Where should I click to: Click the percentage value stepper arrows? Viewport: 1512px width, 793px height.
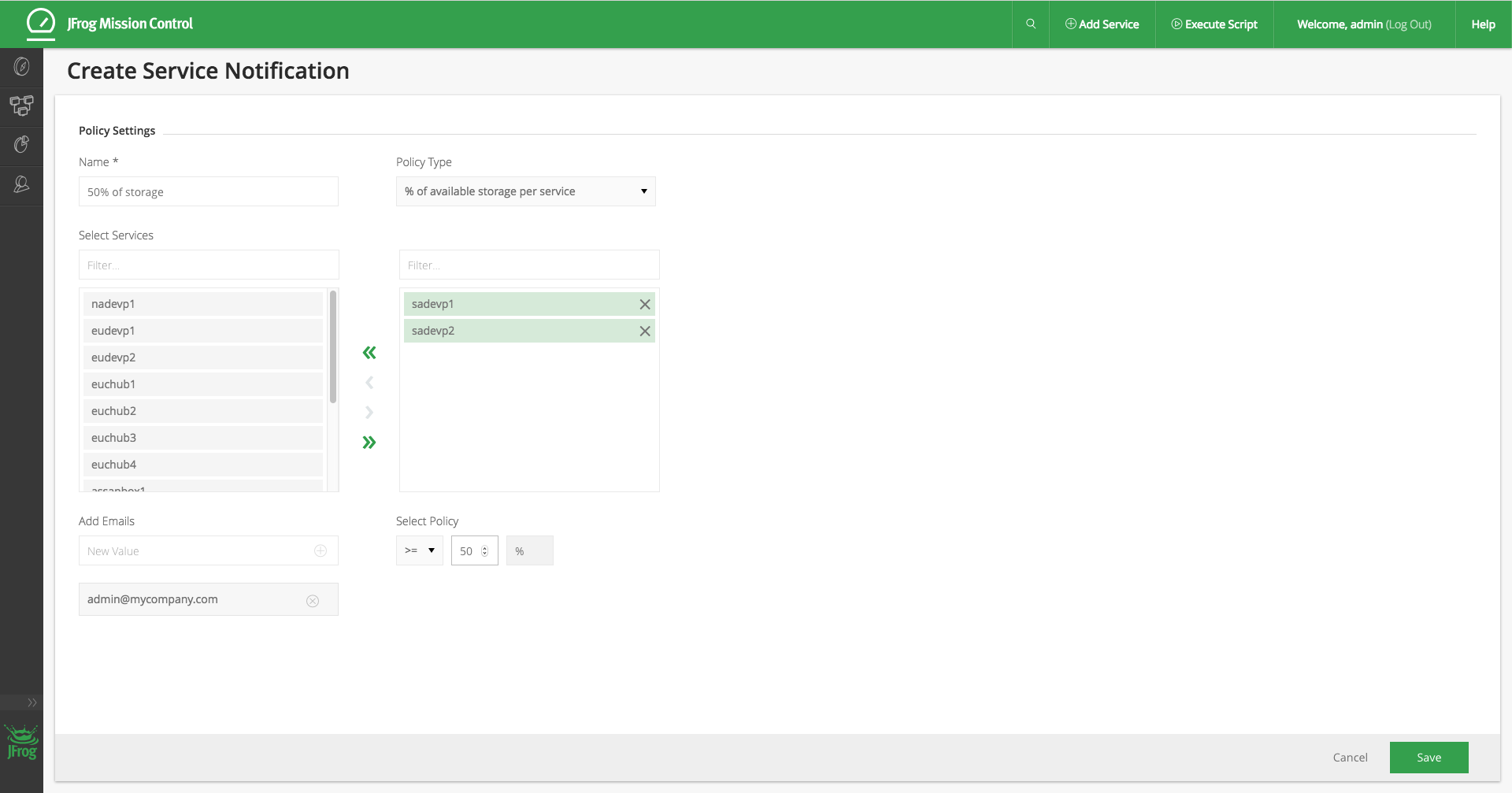(x=484, y=551)
